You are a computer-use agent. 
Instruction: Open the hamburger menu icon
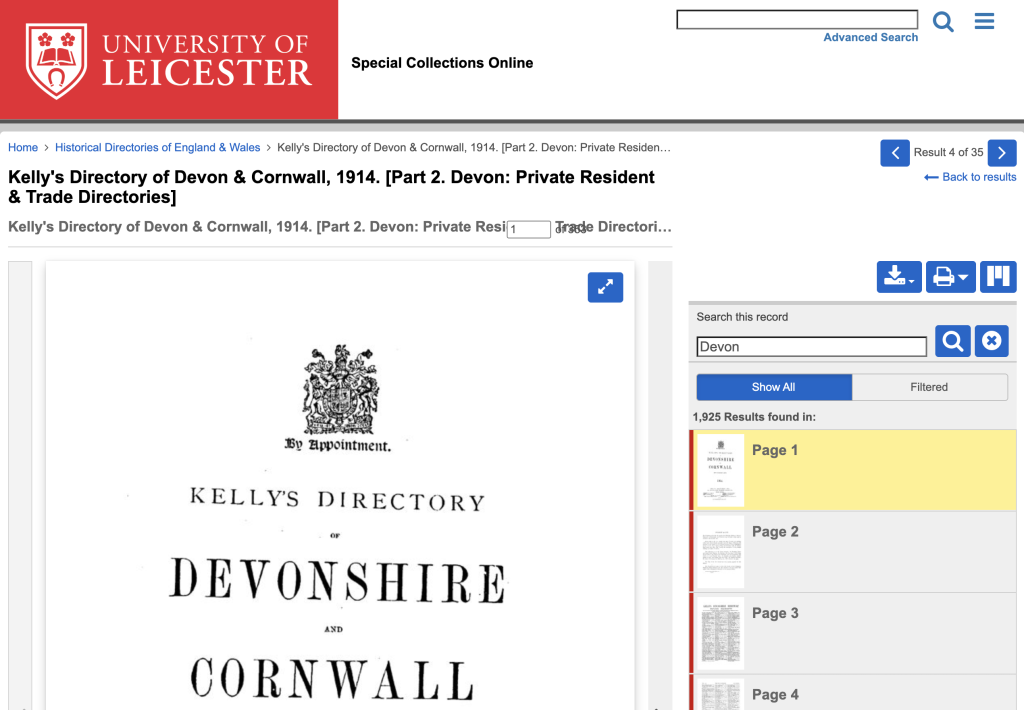point(984,21)
